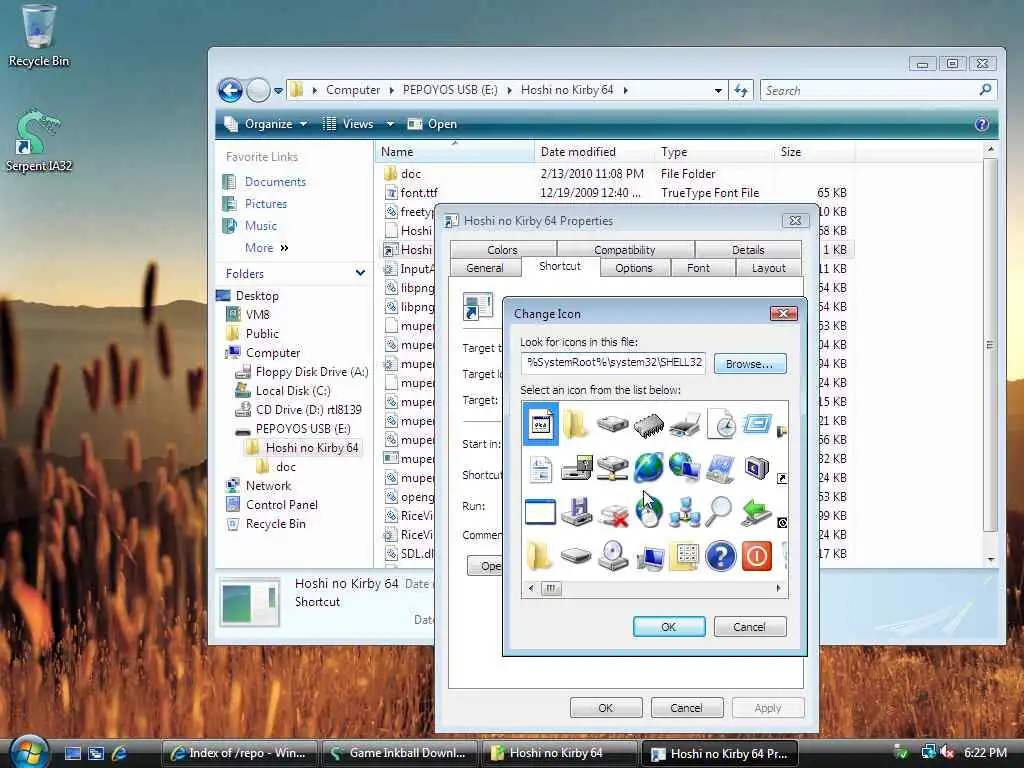Choose the control panel grid icon
Viewport: 1024px width, 768px height.
point(684,556)
